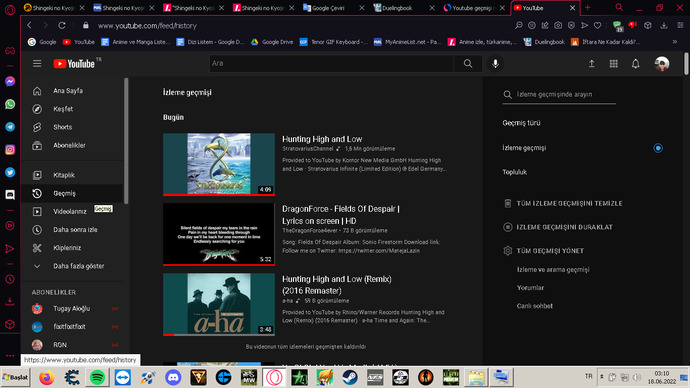Open a new browser tab
Viewport: 690px width, 388px height.
pos(587,7)
